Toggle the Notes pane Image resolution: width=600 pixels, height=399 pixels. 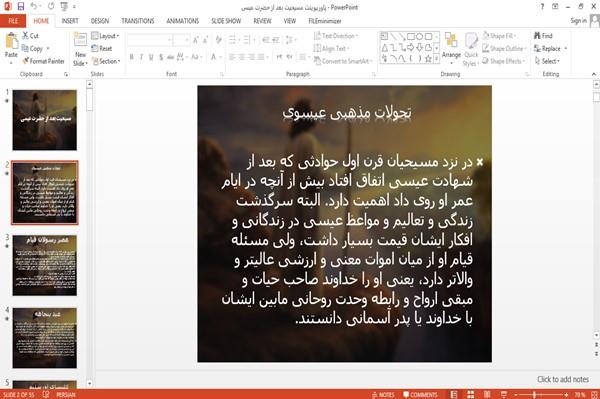[383, 394]
